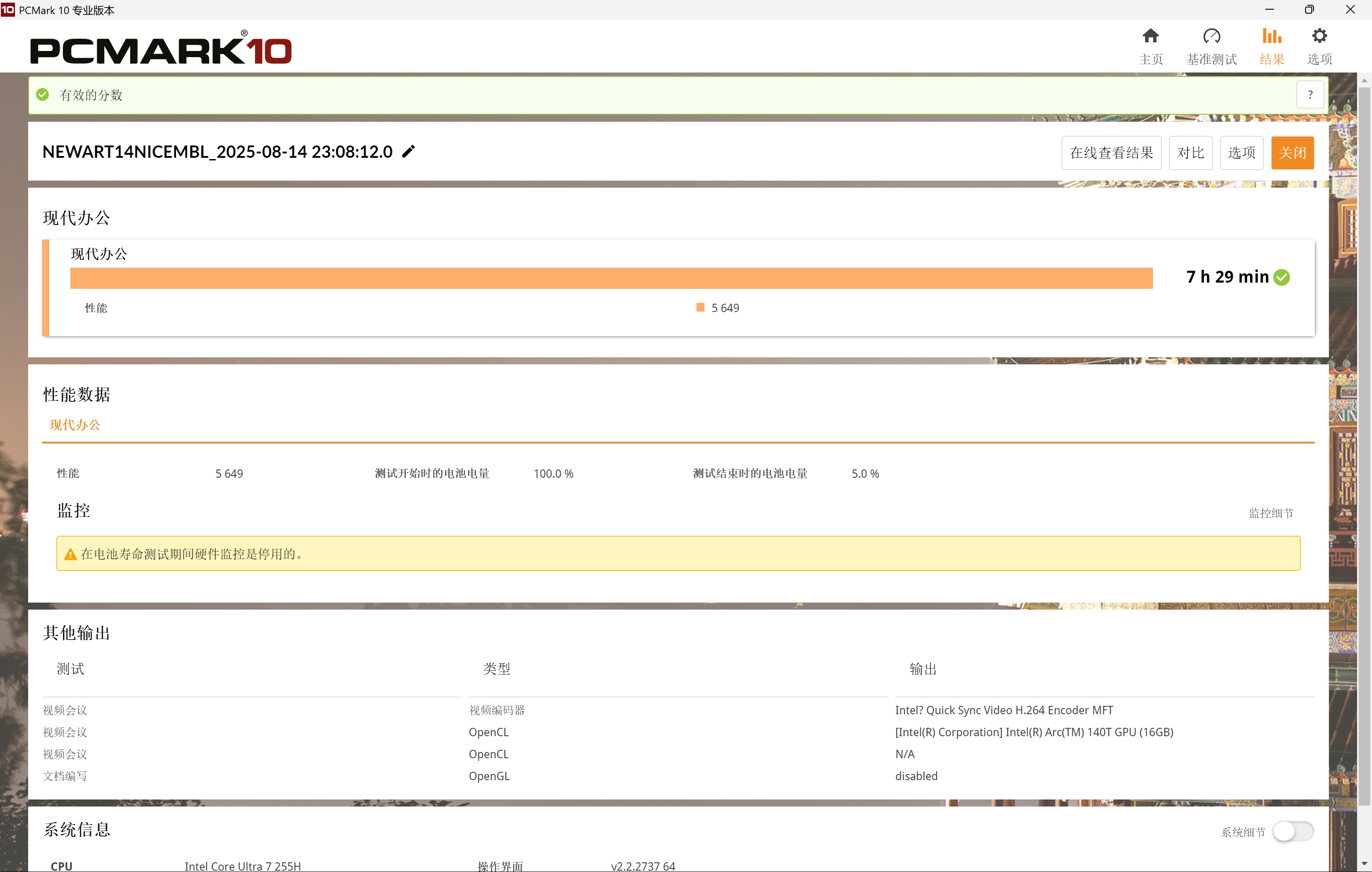Screen dimensions: 1372x872
Task: Click the disabled OpenGL output value
Action: pyautogui.click(x=916, y=776)
